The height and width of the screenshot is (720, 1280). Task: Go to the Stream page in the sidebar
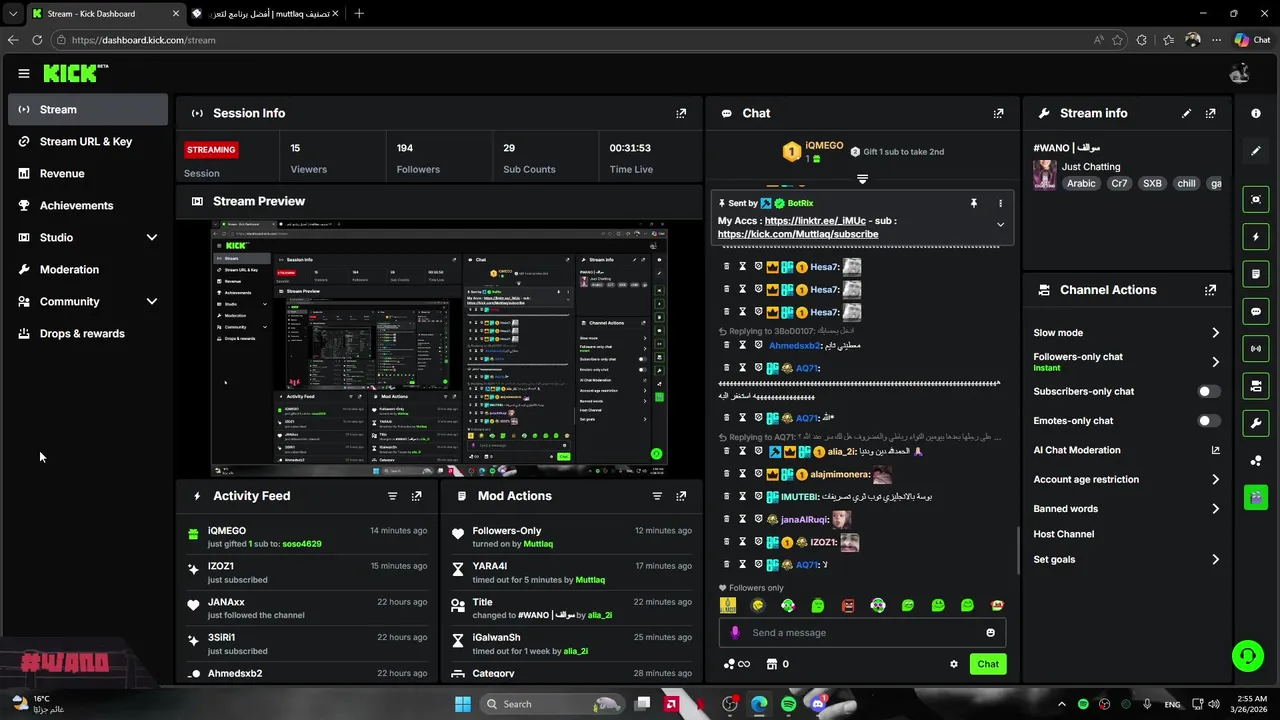pyautogui.click(x=88, y=110)
